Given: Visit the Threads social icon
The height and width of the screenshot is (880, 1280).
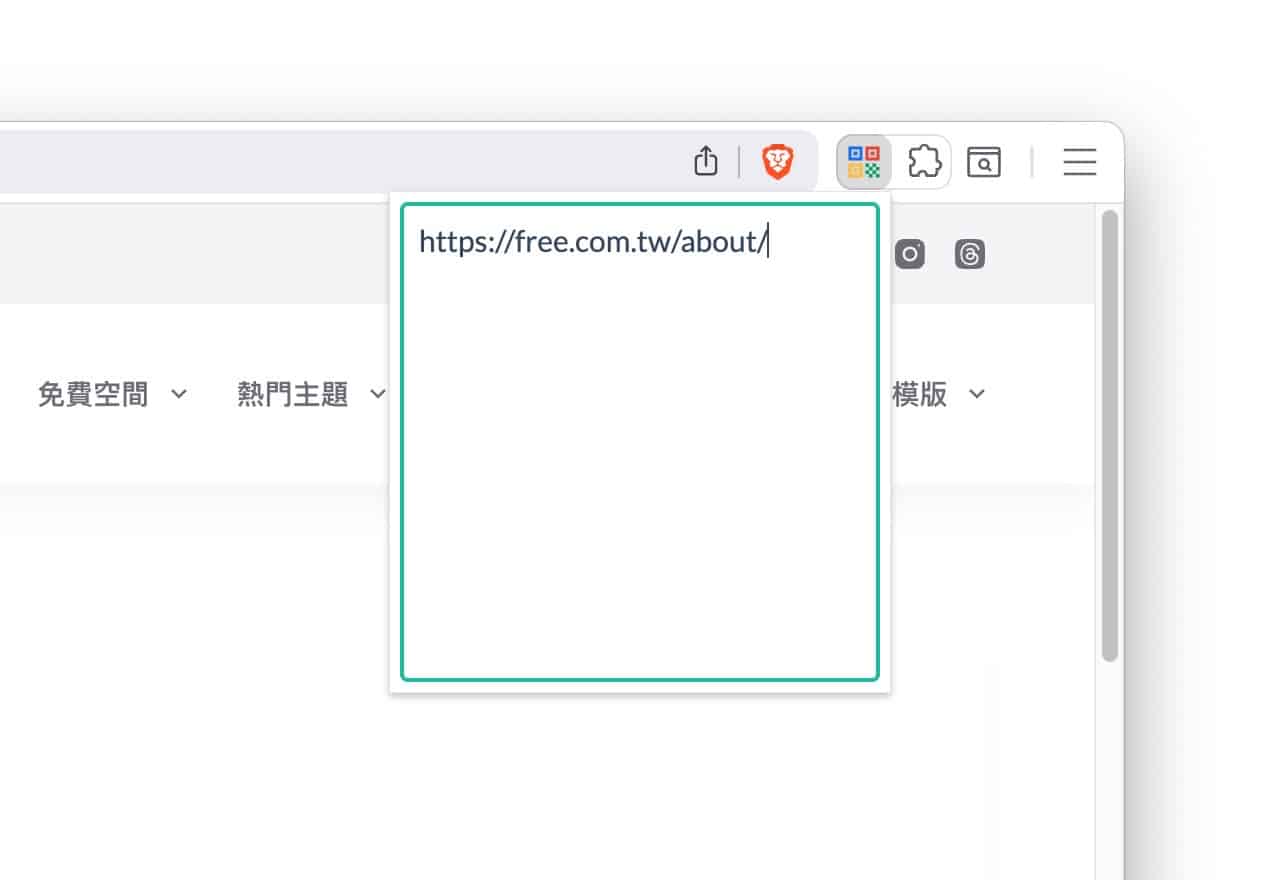Looking at the screenshot, I should pyautogui.click(x=970, y=254).
